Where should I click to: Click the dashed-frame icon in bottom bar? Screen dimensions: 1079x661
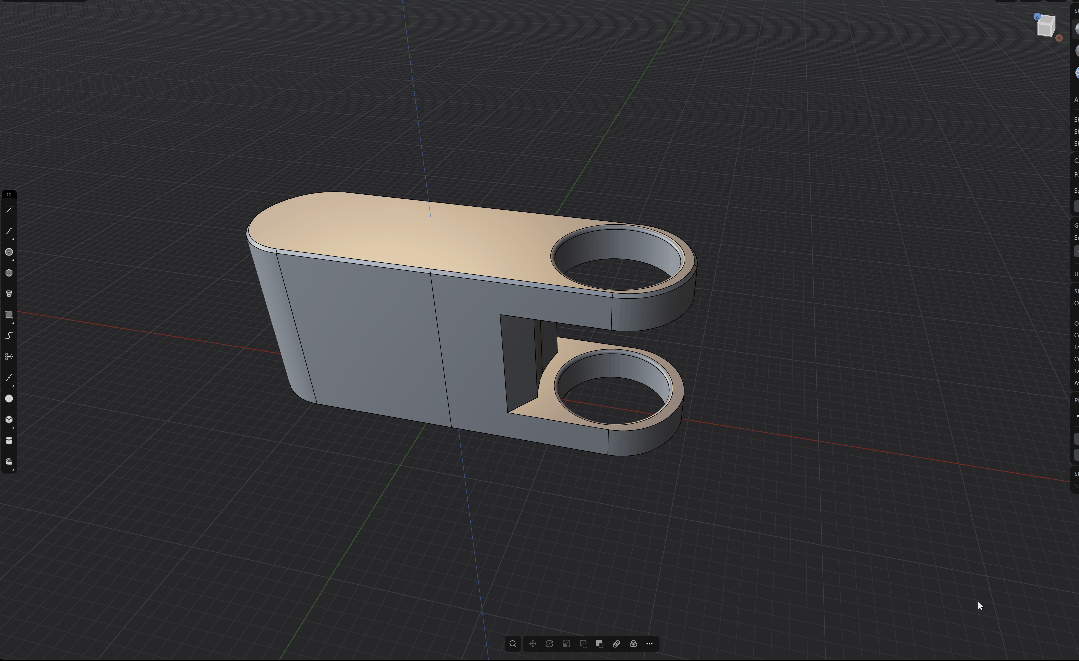[x=583, y=644]
